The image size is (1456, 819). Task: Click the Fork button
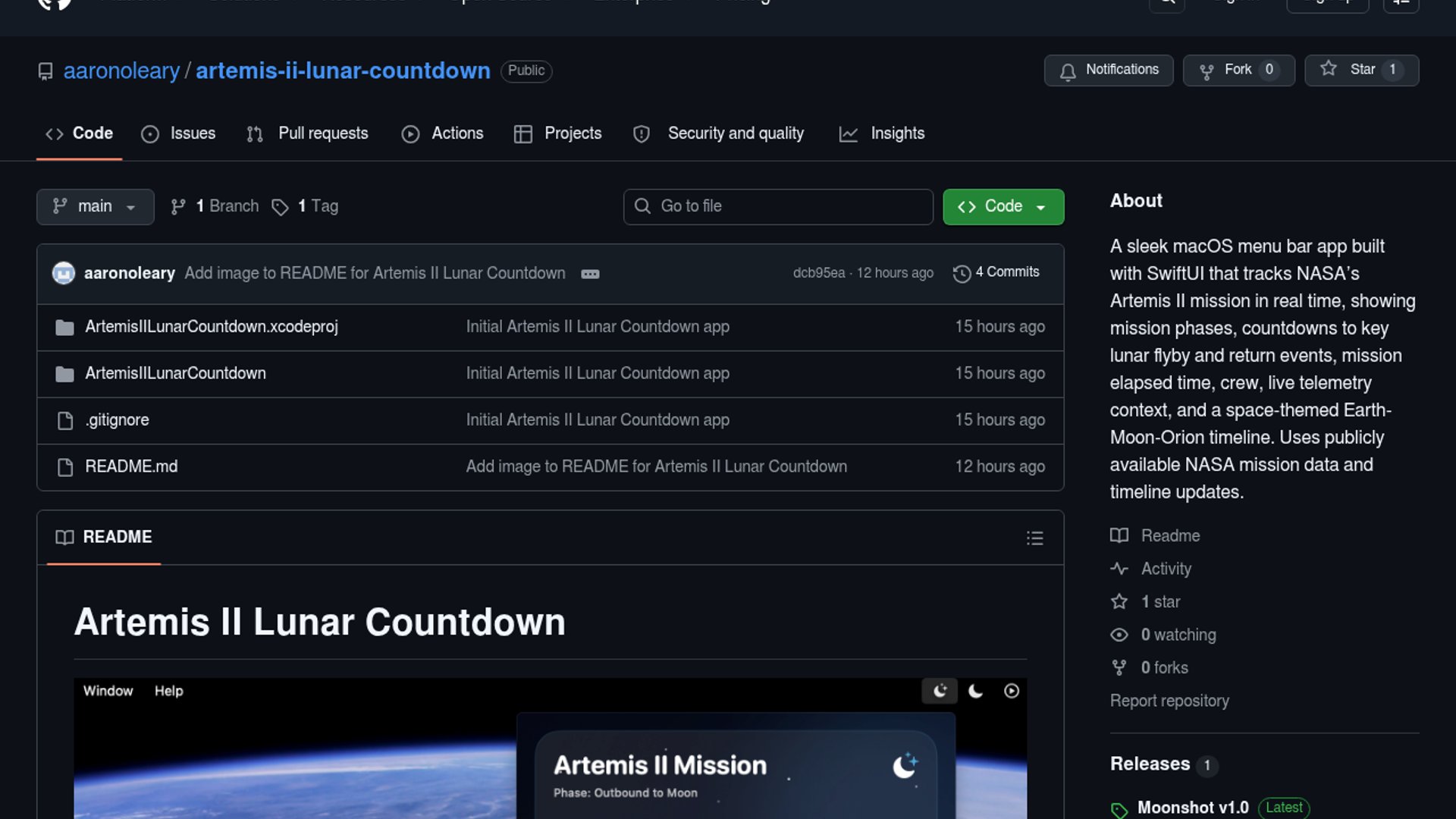(x=1238, y=70)
